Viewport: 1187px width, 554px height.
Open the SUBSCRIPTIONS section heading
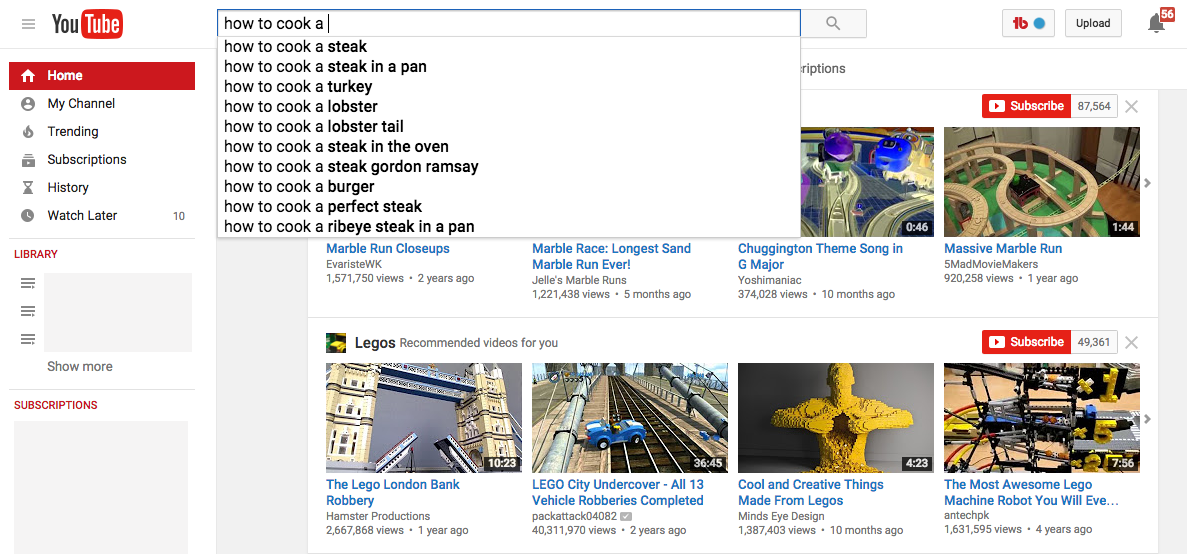(x=55, y=405)
